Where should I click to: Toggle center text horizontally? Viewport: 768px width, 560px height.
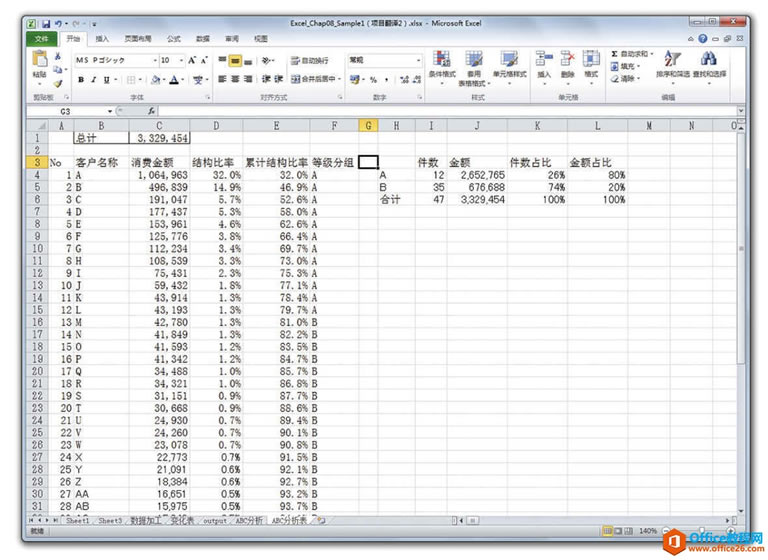(x=235, y=79)
